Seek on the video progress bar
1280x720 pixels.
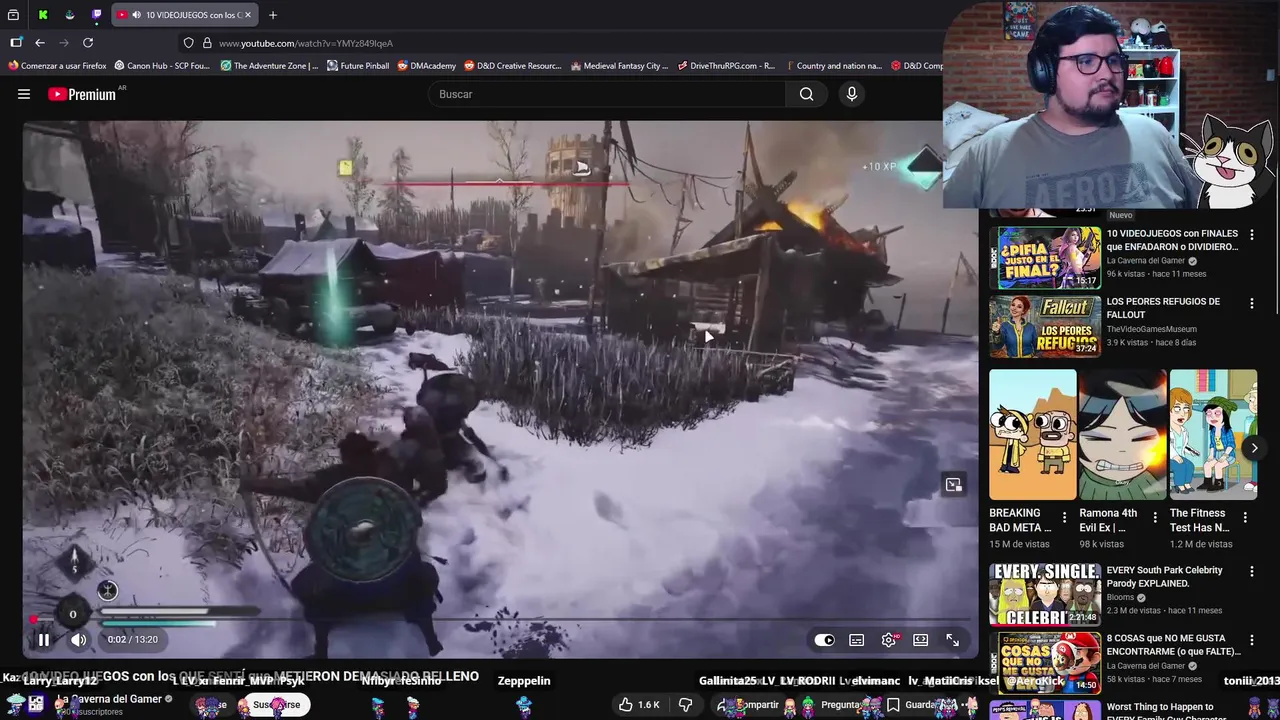coord(500,620)
